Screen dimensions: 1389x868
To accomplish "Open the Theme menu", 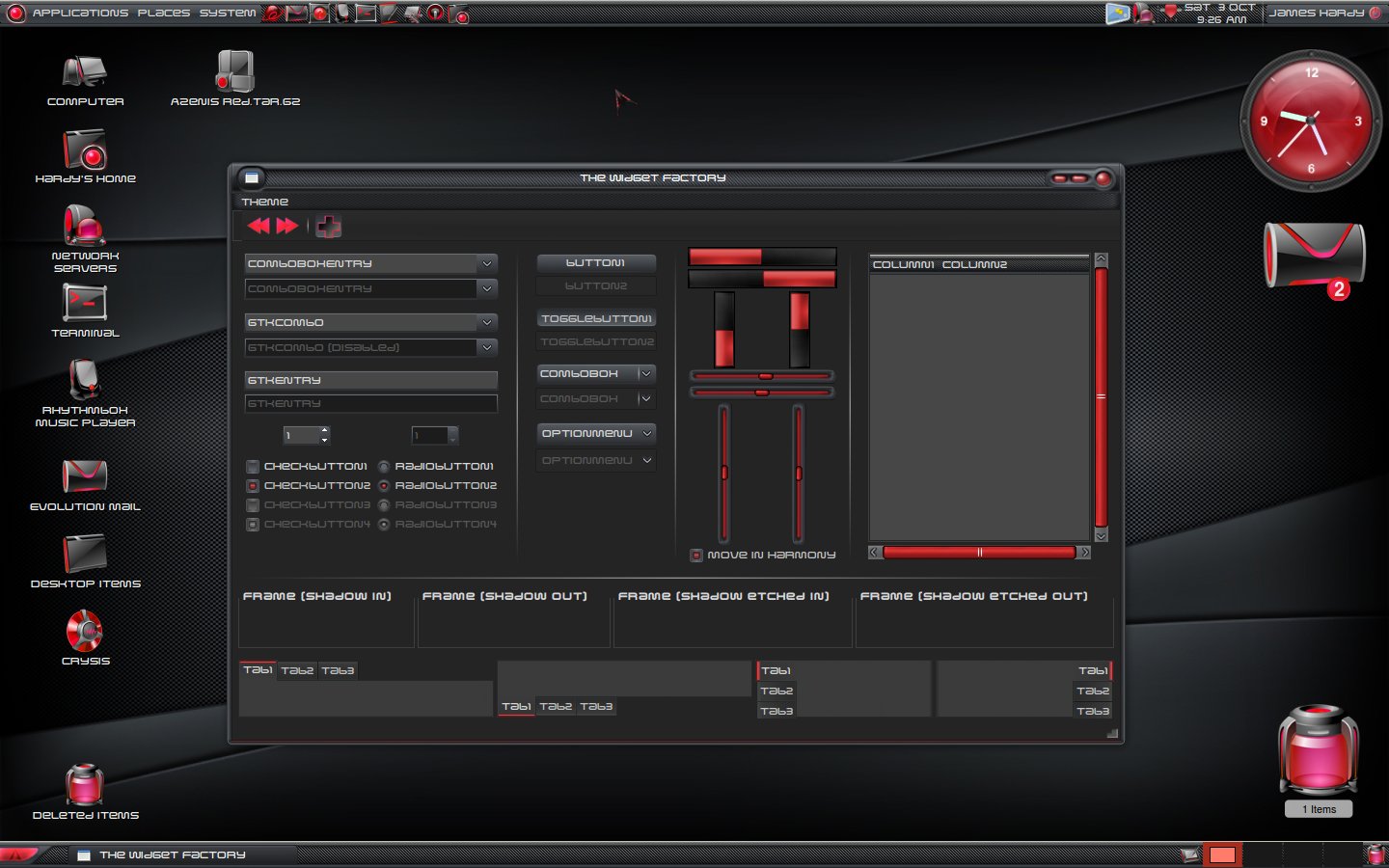I will click(265, 202).
